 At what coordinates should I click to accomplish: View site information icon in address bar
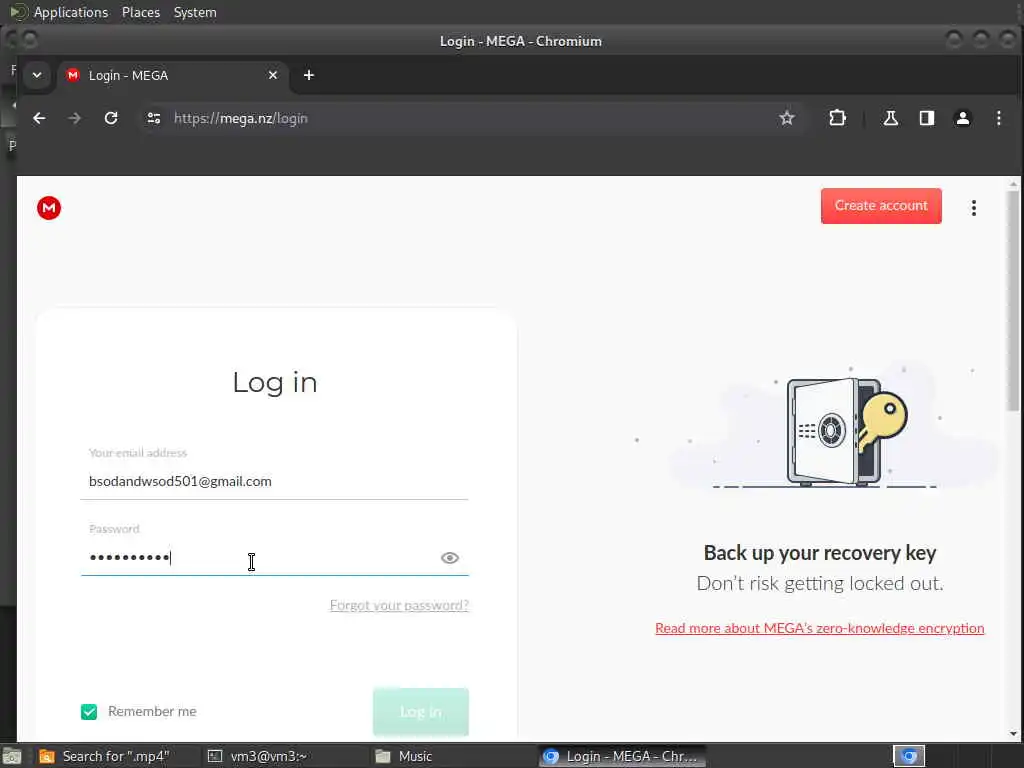click(x=154, y=118)
